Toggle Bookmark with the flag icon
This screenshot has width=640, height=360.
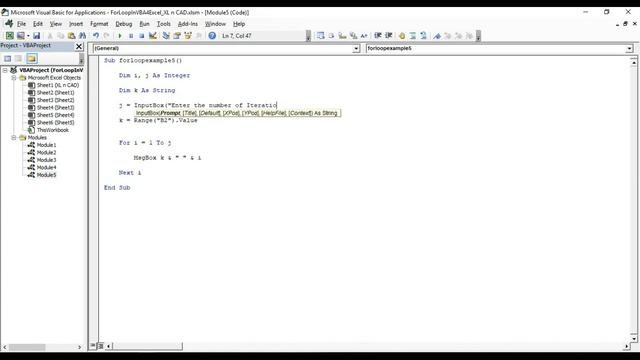tap(437, 36)
